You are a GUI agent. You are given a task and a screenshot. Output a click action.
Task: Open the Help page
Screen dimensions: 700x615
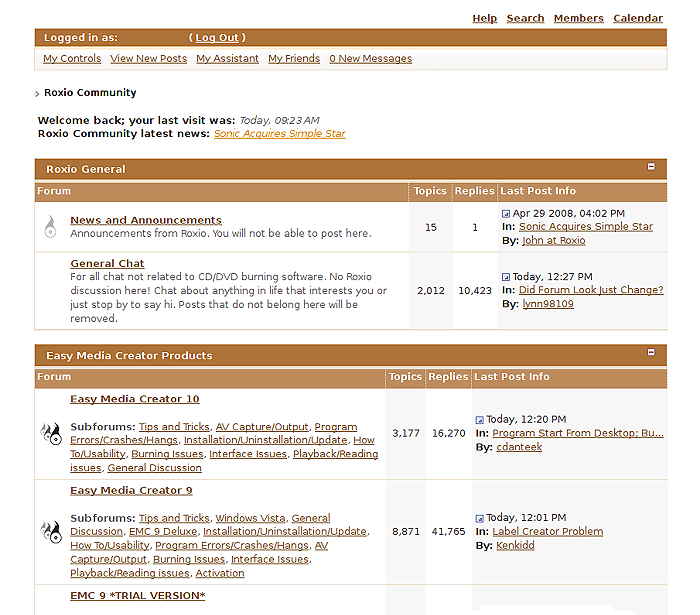(484, 18)
